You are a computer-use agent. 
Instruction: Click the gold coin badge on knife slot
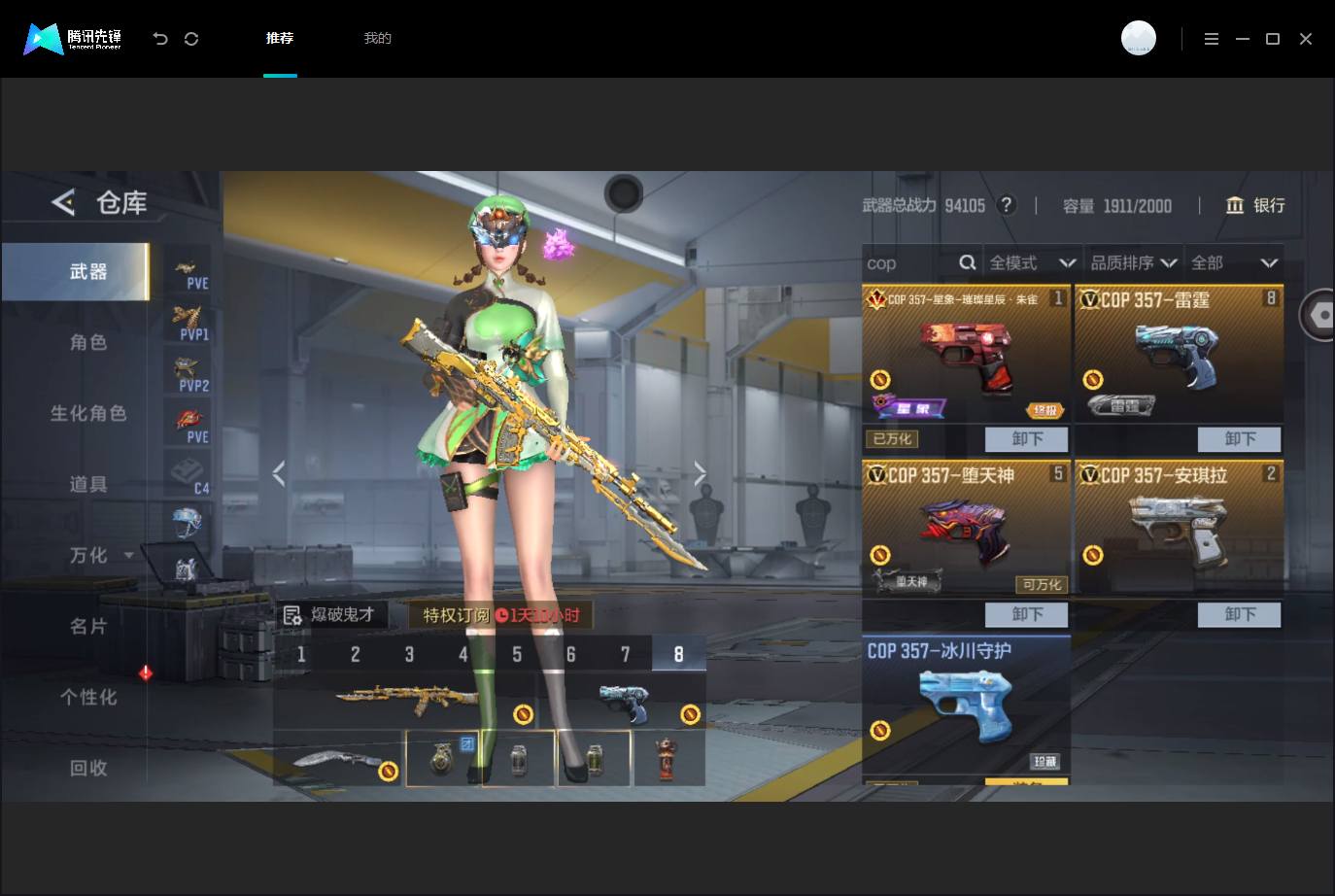click(388, 772)
